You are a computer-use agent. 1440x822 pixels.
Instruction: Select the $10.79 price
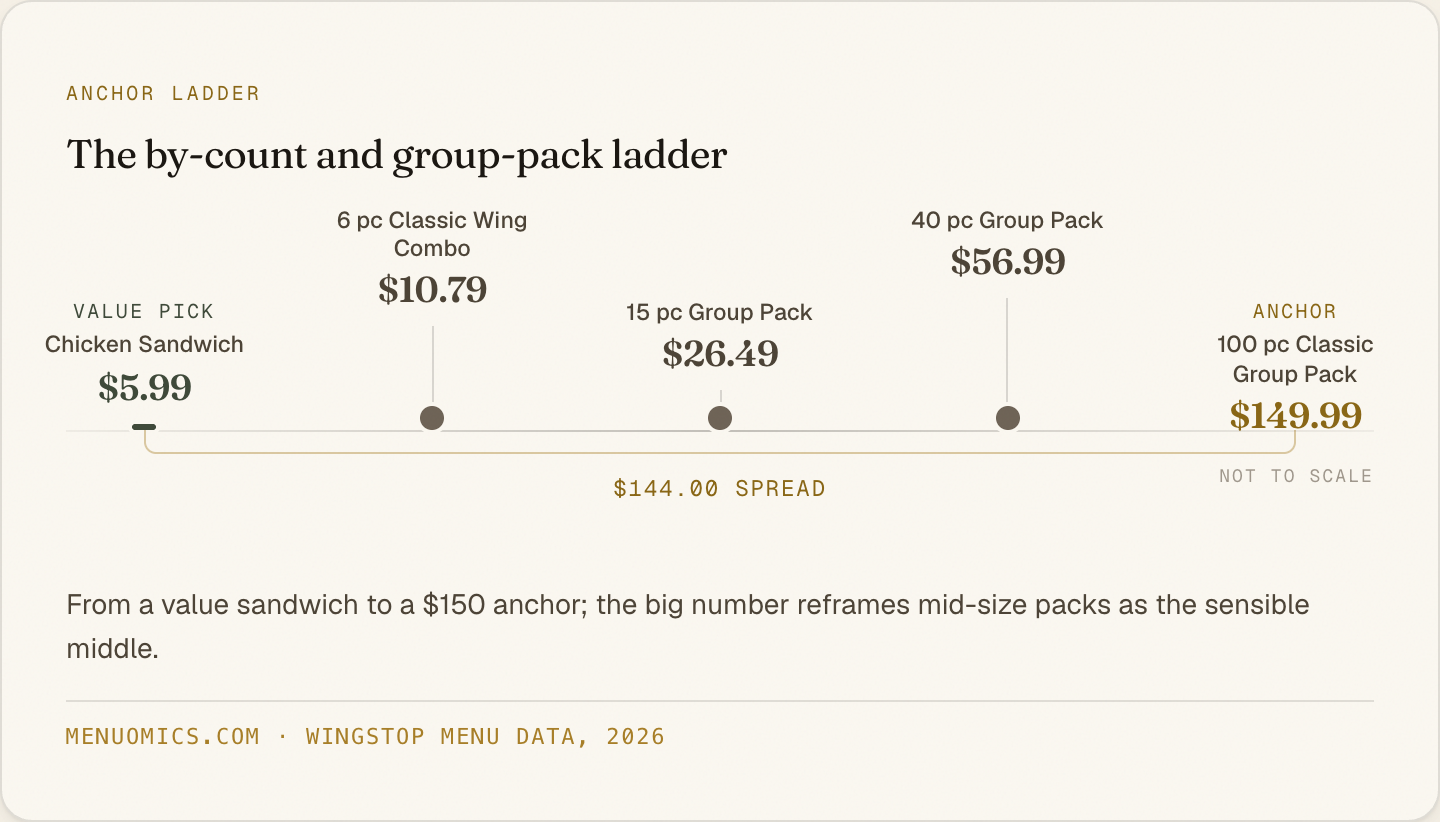(x=432, y=289)
